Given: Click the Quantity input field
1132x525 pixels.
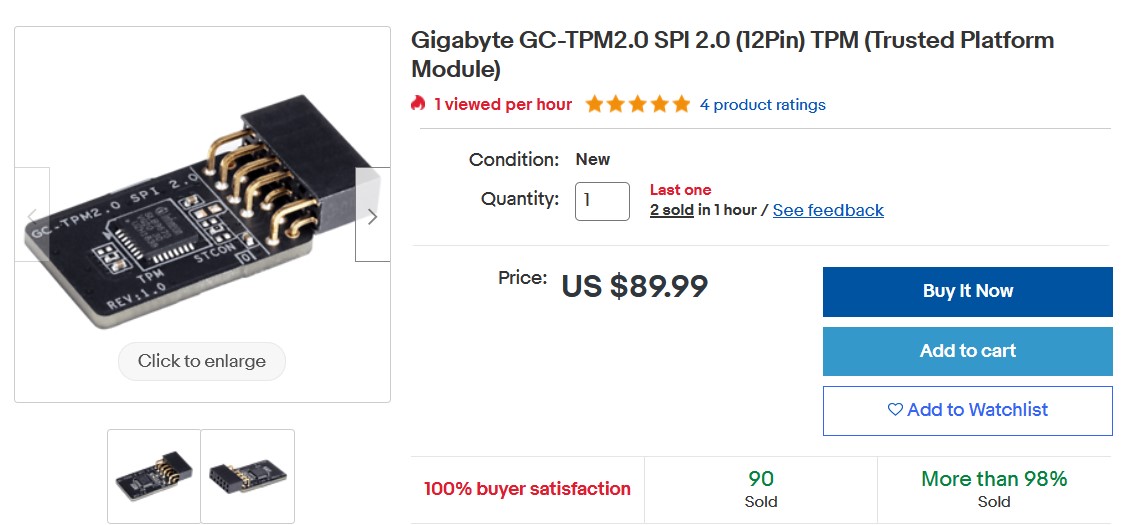Looking at the screenshot, I should 602,201.
